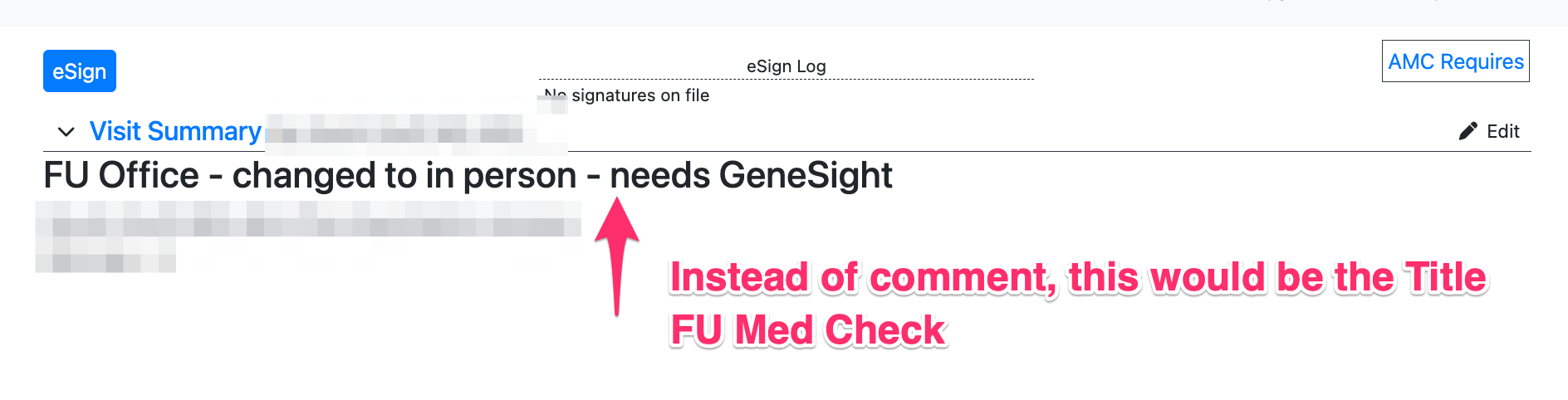Click the dashed line under eSign Log
Viewport: 1568px width, 400px height.
click(786, 79)
